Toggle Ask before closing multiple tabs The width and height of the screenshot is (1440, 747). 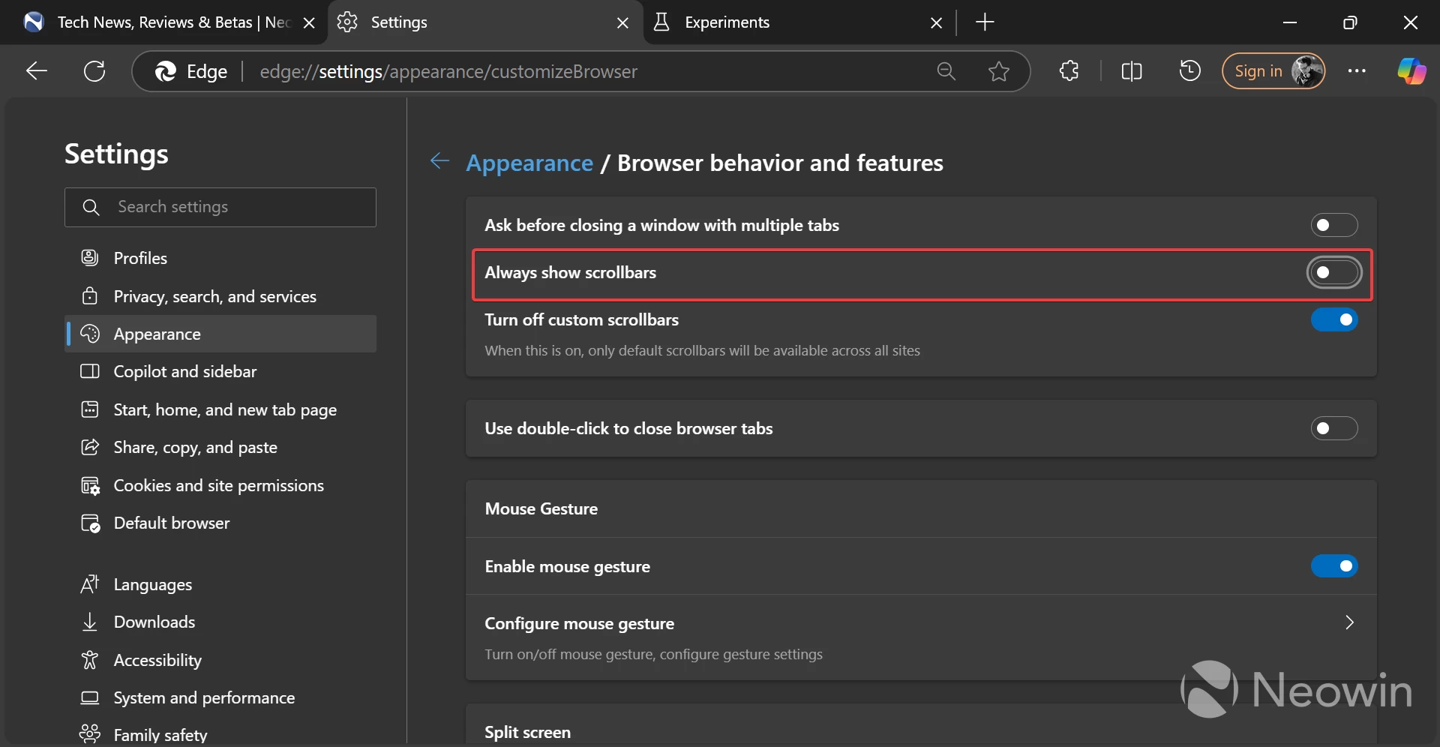pos(1334,225)
